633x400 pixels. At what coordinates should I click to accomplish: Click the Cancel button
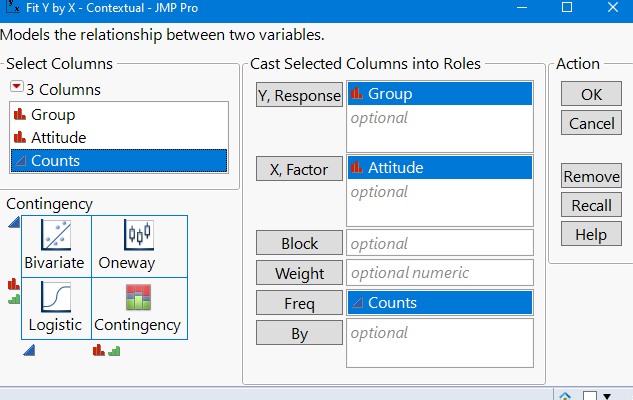[591, 123]
